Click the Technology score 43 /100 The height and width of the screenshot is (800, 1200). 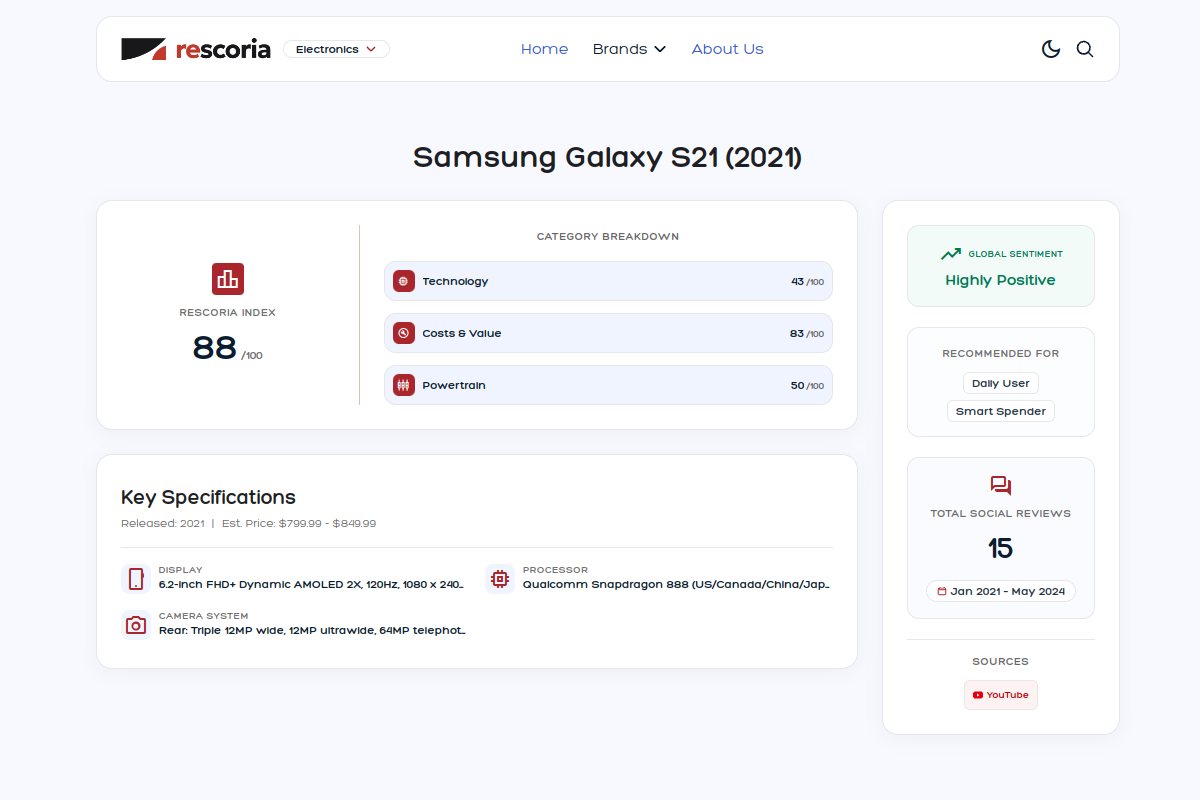click(x=807, y=282)
